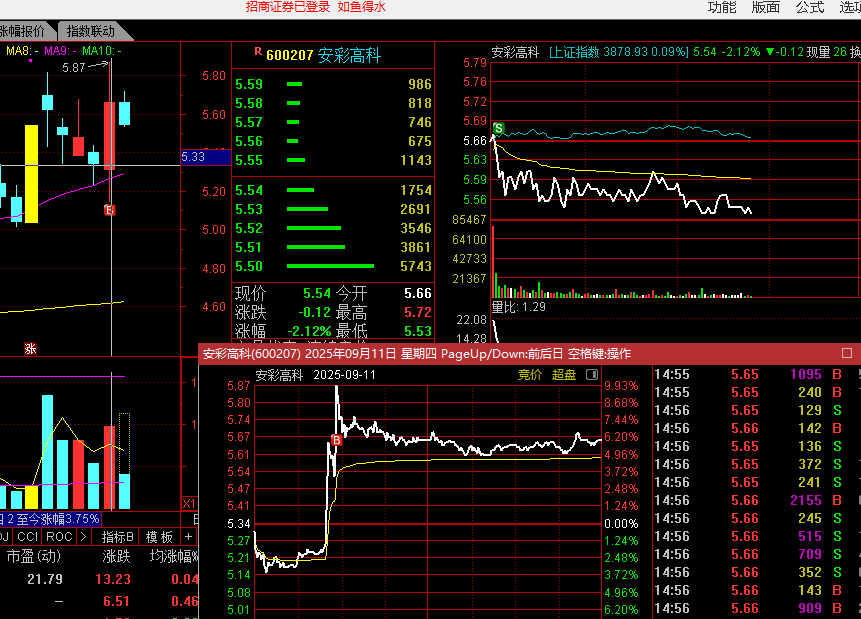Select the 14:55 trade with volume 1095

[750, 375]
